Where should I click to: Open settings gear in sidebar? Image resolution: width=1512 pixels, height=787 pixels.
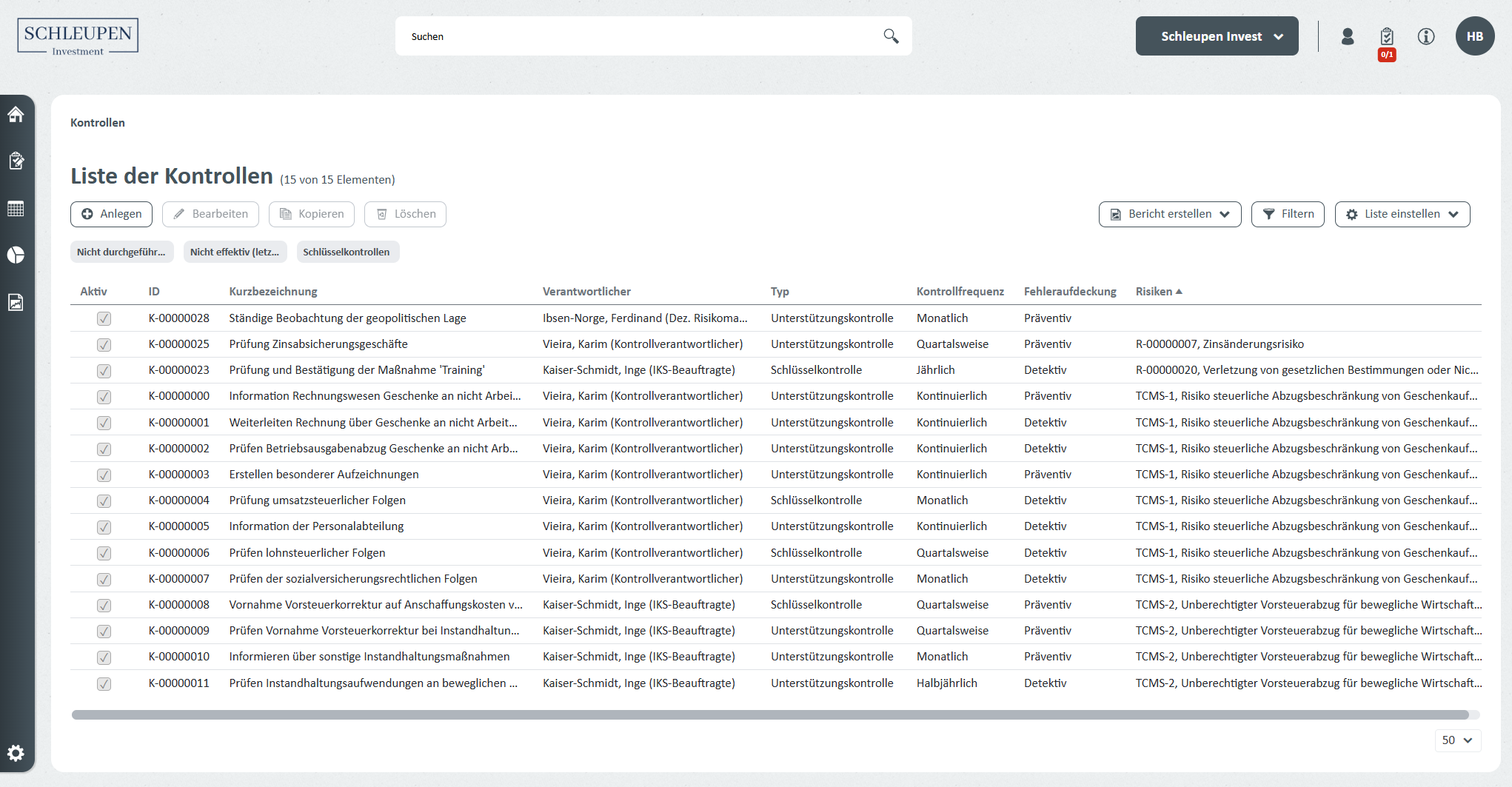[x=16, y=753]
